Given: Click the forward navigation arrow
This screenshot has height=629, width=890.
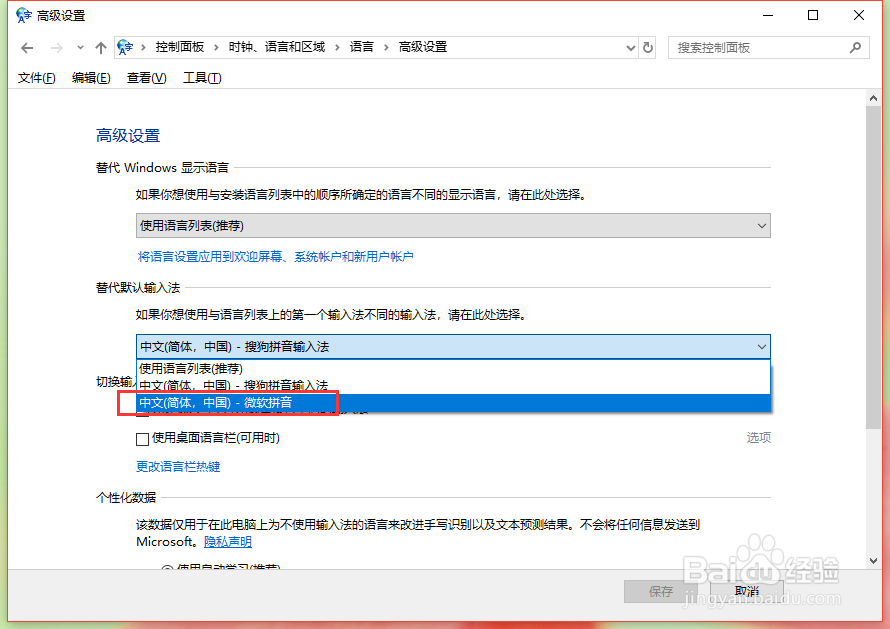Looking at the screenshot, I should [52, 47].
